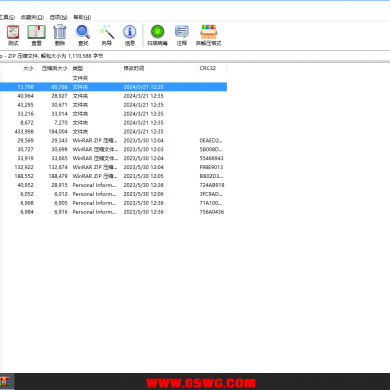Click the WinRAR icon in the taskbar
Image resolution: width=390 pixels, height=390 pixels.
click(x=5, y=382)
